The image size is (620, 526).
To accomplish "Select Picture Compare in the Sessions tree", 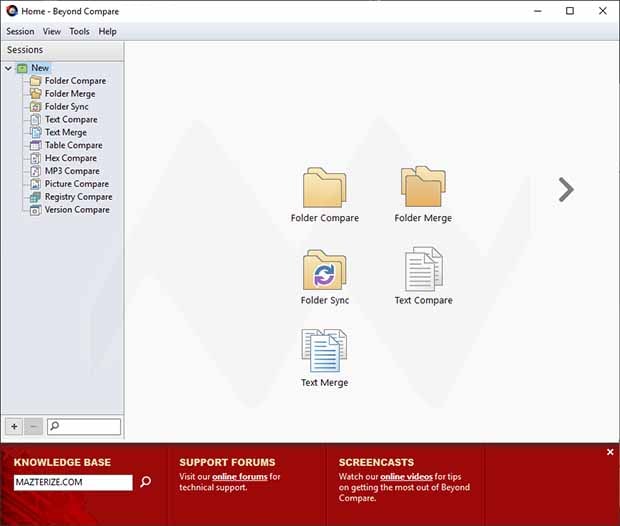I will point(77,184).
